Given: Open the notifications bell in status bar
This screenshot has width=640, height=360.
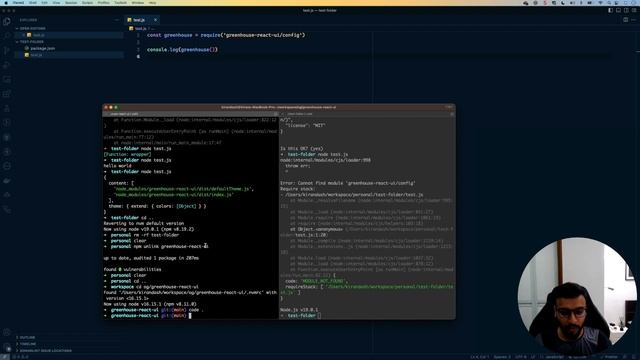Looking at the screenshot, I should pyautogui.click(x=634, y=357).
